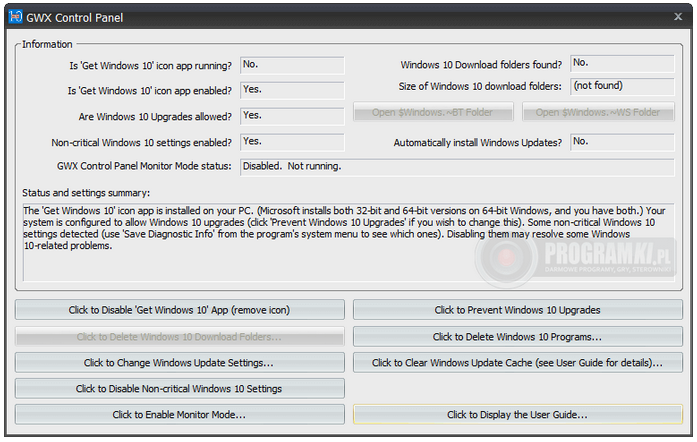
Task: Click to Display the User Guide button
Action: click(518, 414)
